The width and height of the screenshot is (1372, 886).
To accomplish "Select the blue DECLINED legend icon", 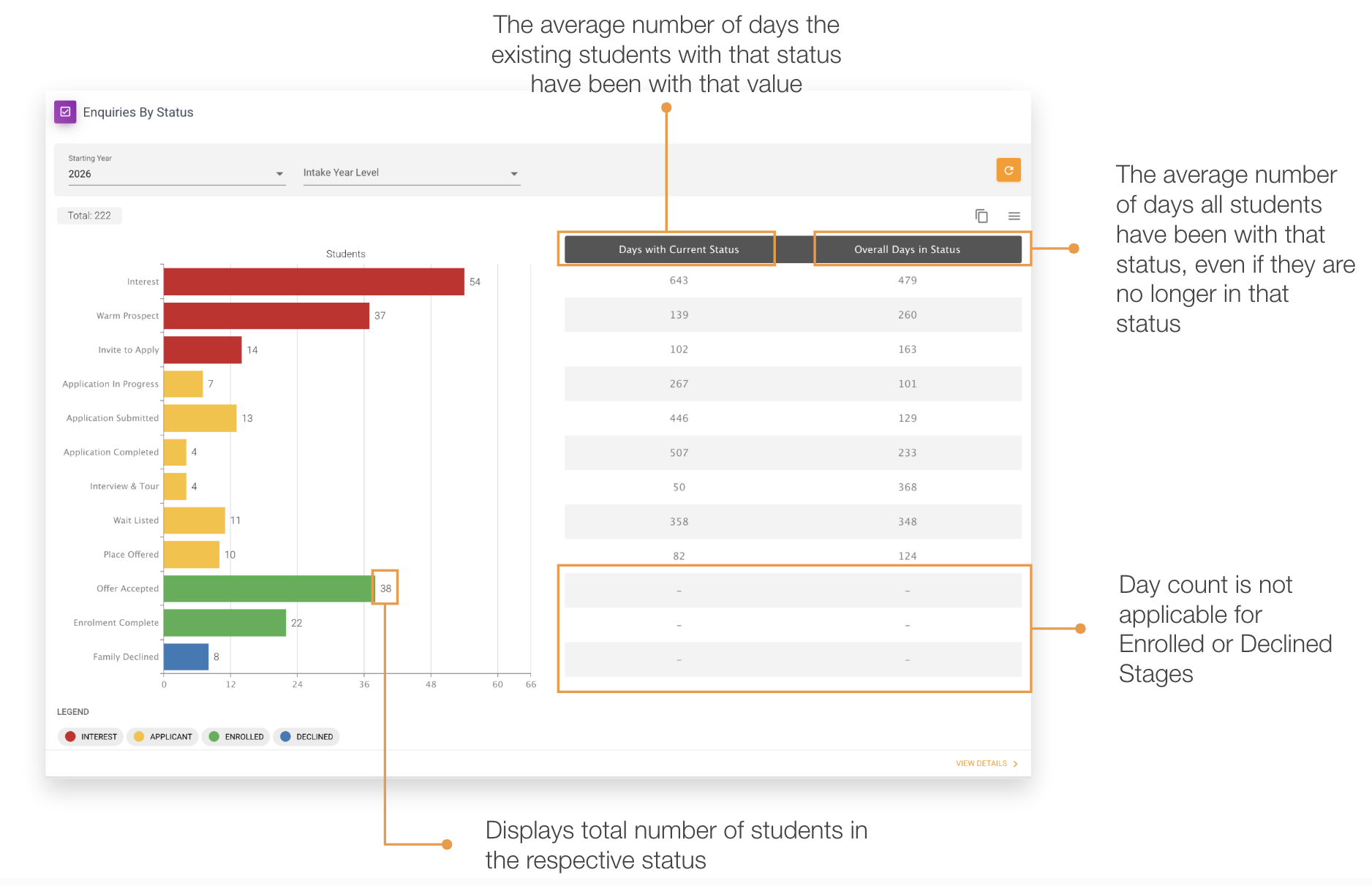I will tap(286, 737).
